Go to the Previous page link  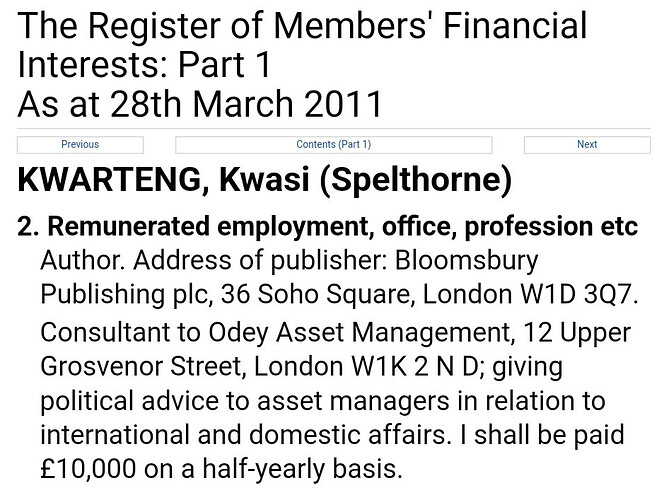[80, 144]
